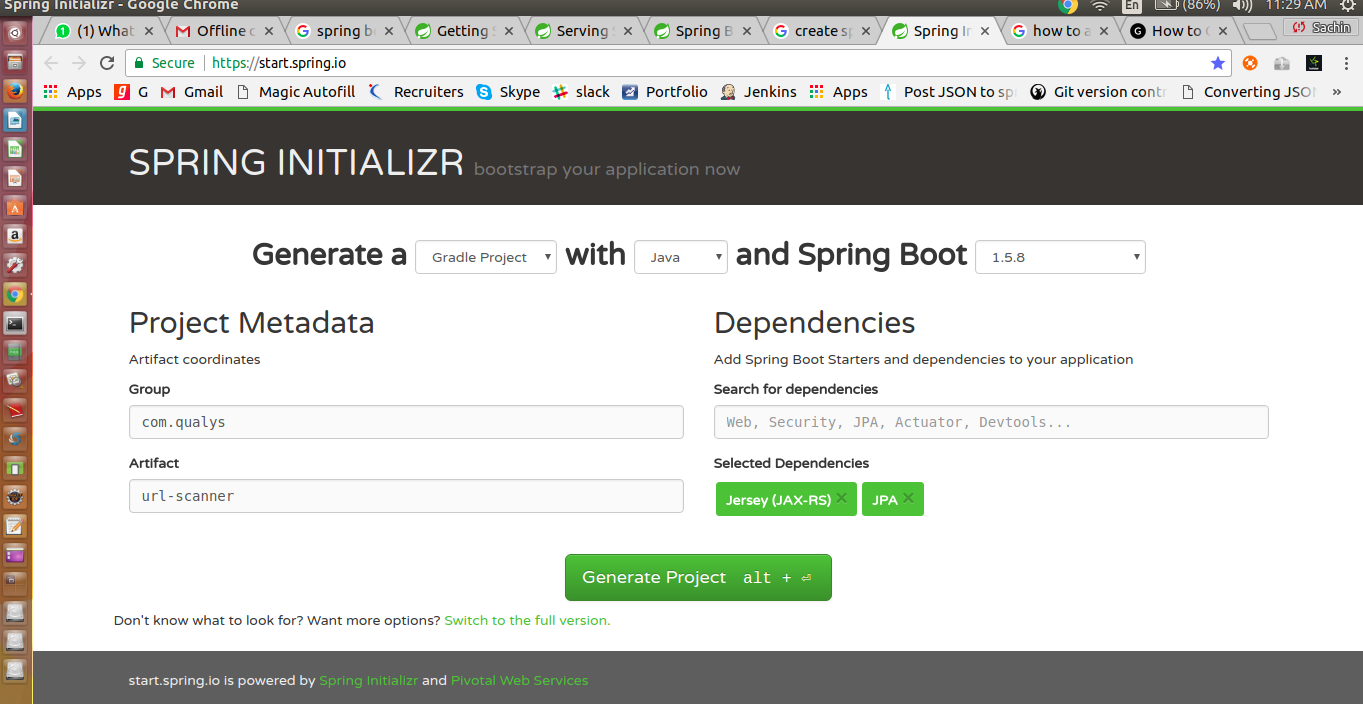1363x704 pixels.
Task: Open Terminal from the Ubuntu launcher
Action: click(15, 323)
